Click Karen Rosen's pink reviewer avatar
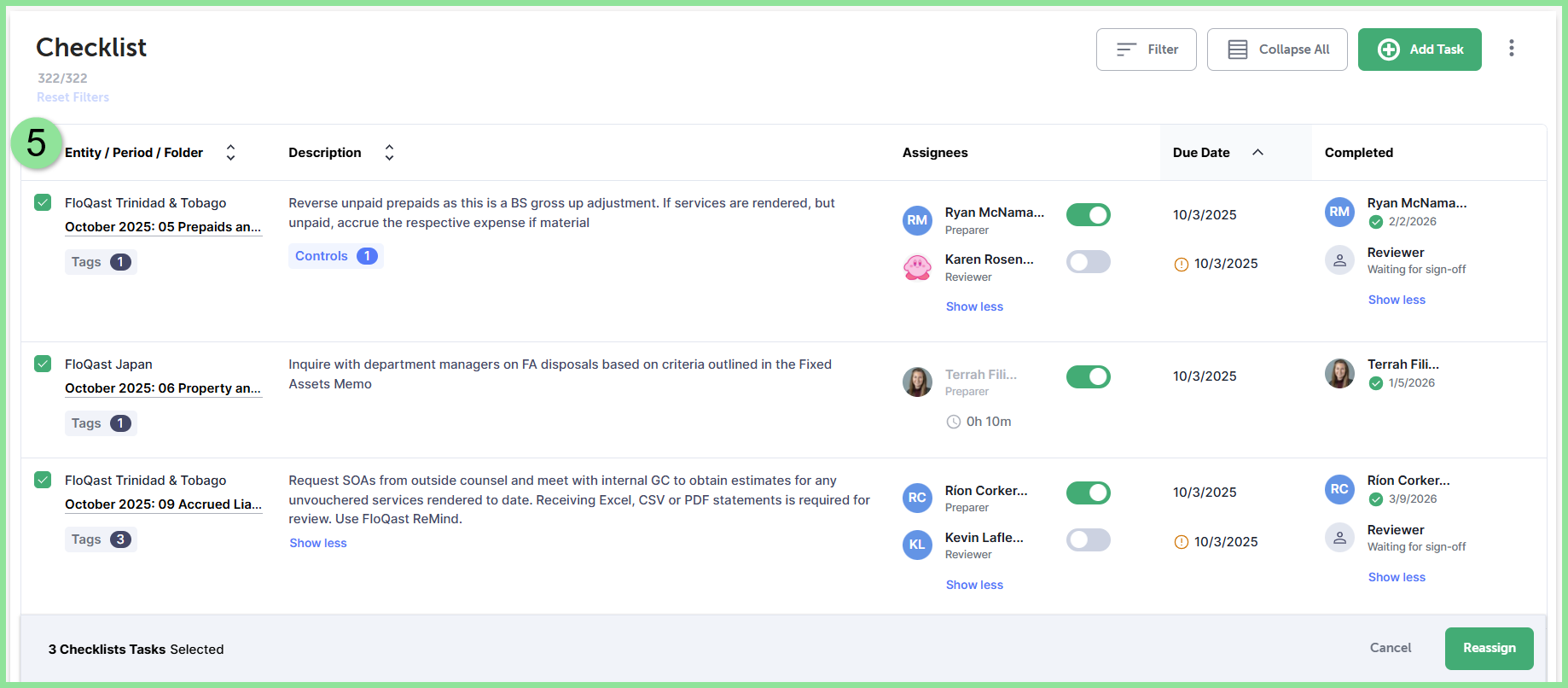 tap(917, 267)
